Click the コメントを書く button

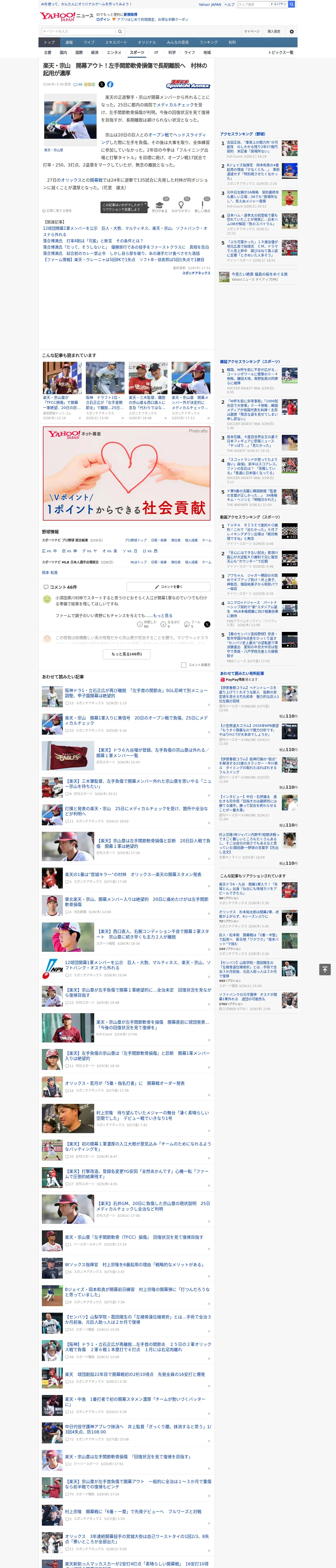pos(168,587)
